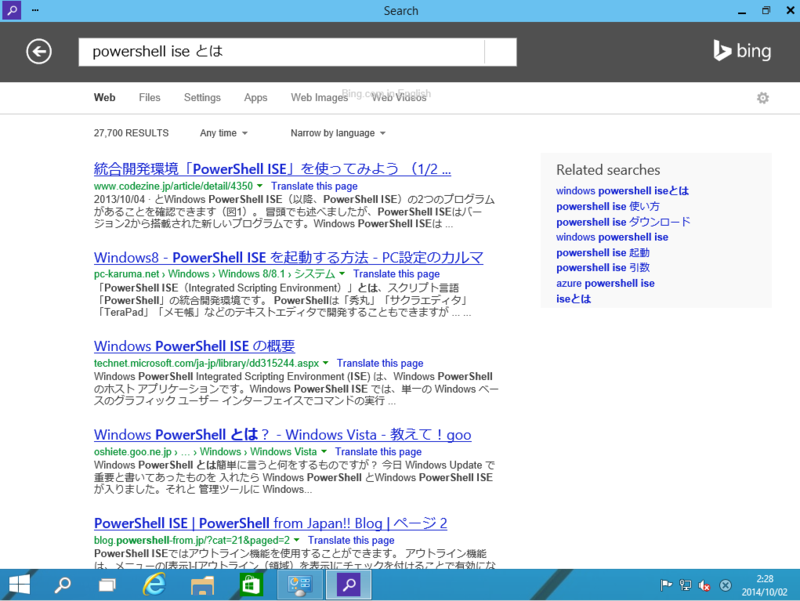This screenshot has width=800, height=601.
Task: Open File Explorer from the taskbar
Action: [202, 585]
